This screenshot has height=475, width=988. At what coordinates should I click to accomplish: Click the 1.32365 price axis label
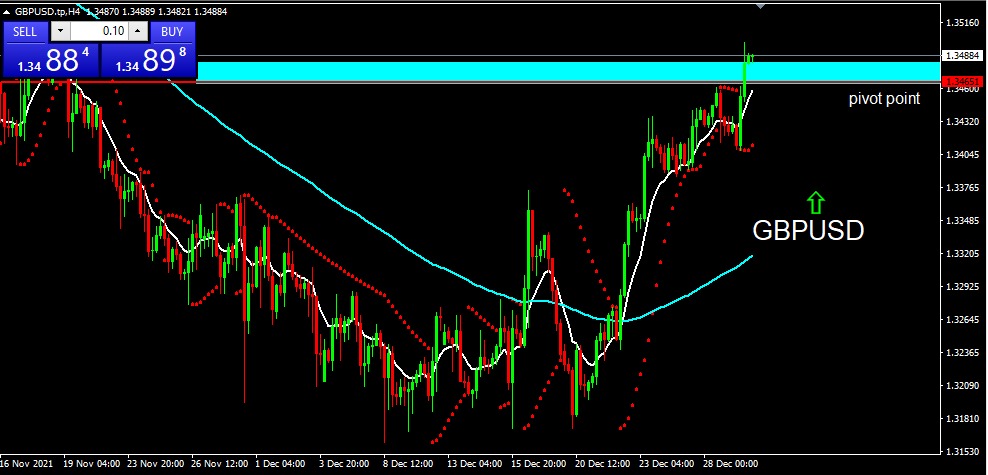[x=962, y=353]
